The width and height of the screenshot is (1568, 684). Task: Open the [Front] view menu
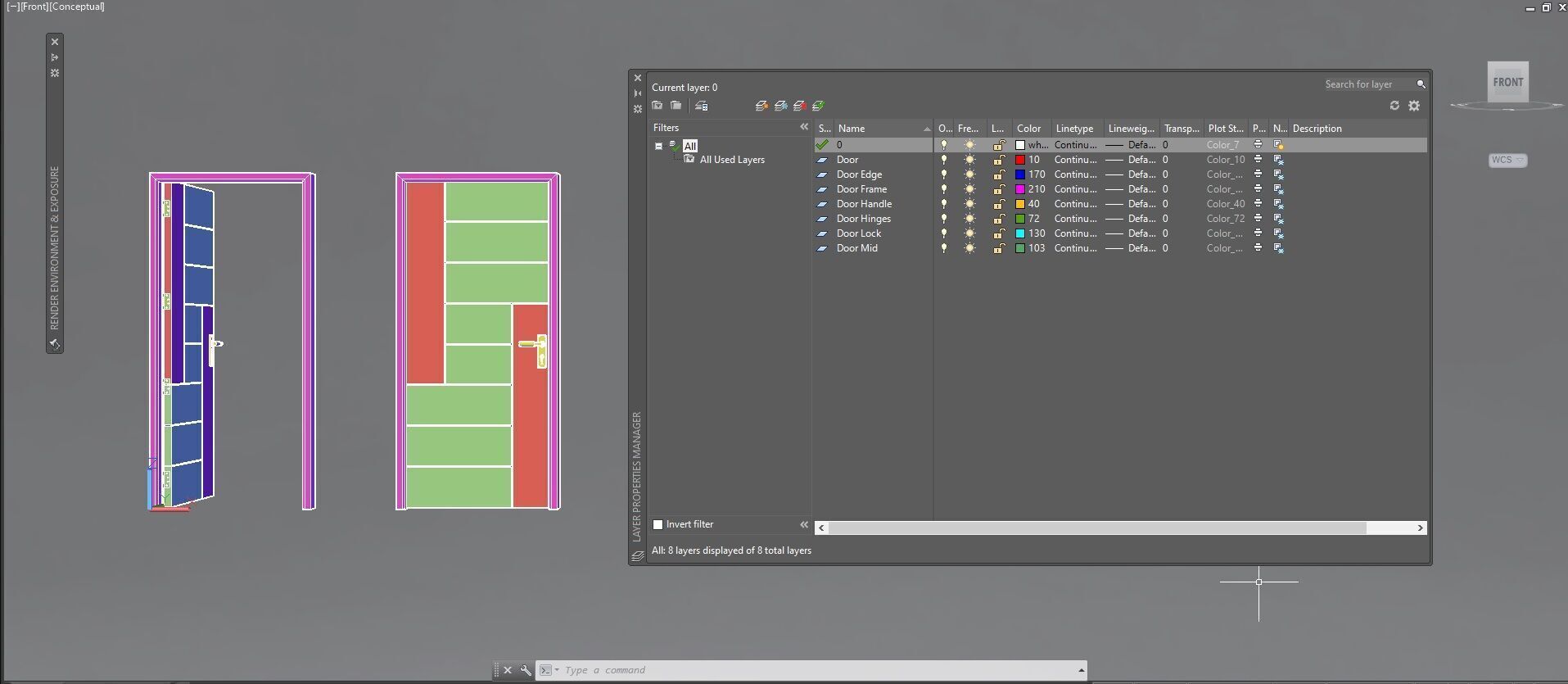click(x=36, y=7)
